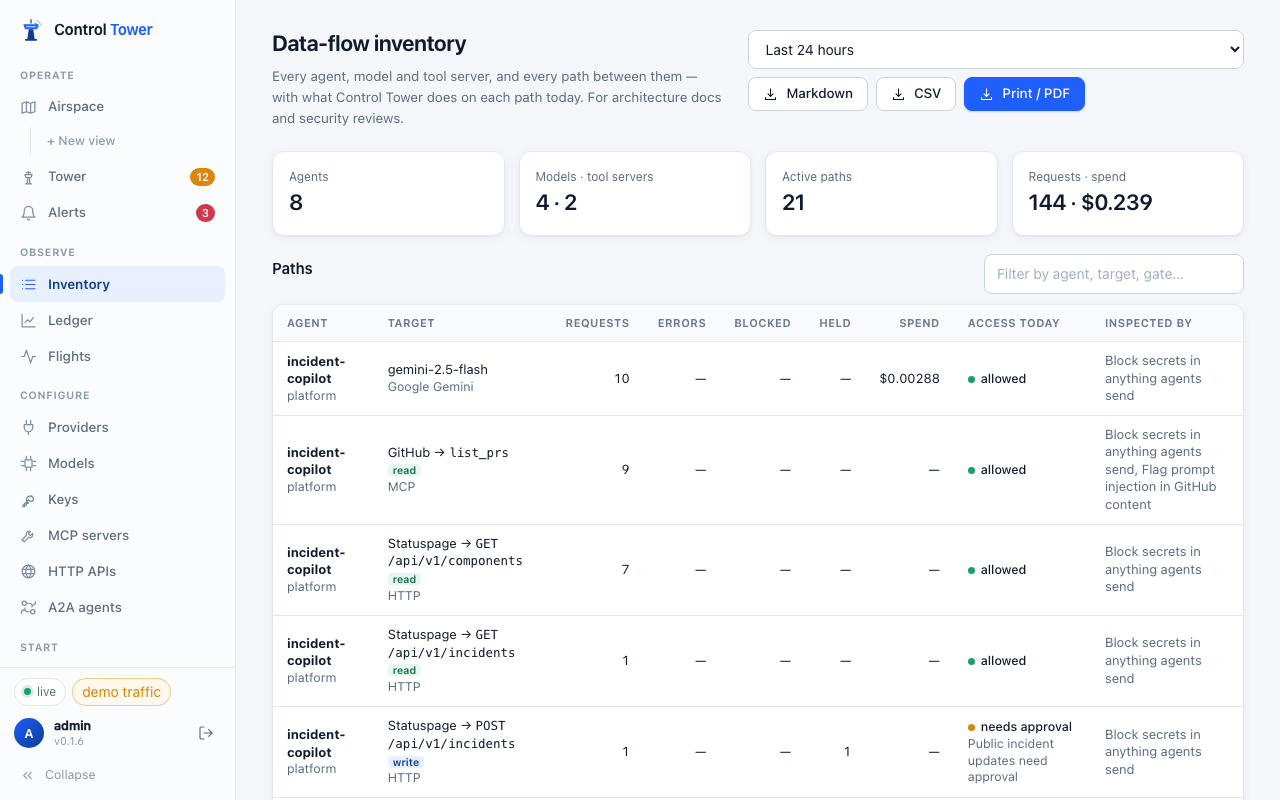
Task: Click the Models item in sidebar
Action: pyautogui.click(x=117, y=464)
